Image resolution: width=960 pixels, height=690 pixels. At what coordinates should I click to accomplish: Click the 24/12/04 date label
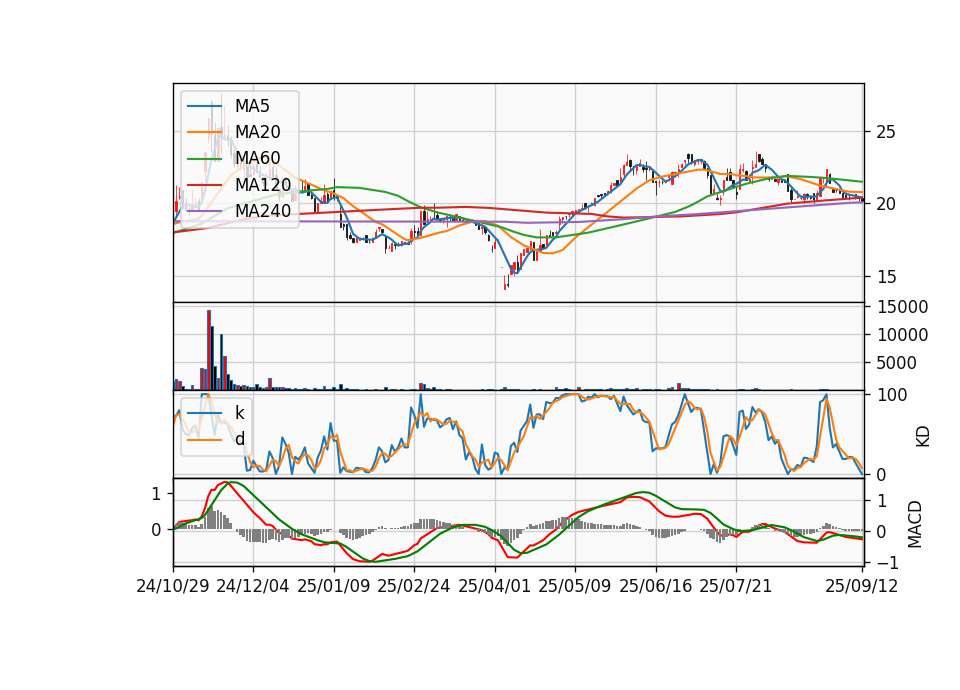pyautogui.click(x=253, y=586)
